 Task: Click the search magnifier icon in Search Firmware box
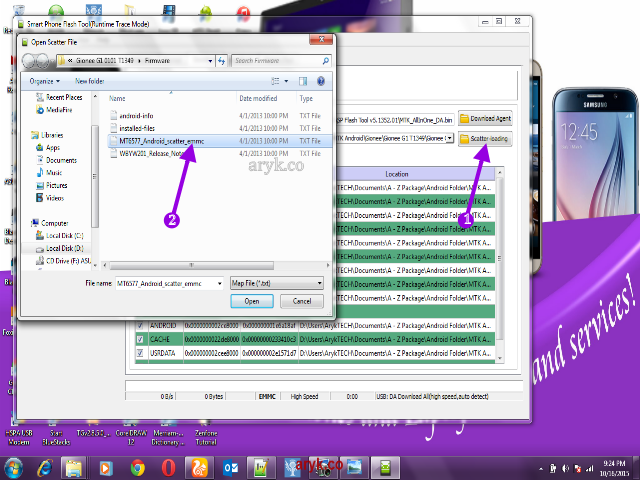325,61
